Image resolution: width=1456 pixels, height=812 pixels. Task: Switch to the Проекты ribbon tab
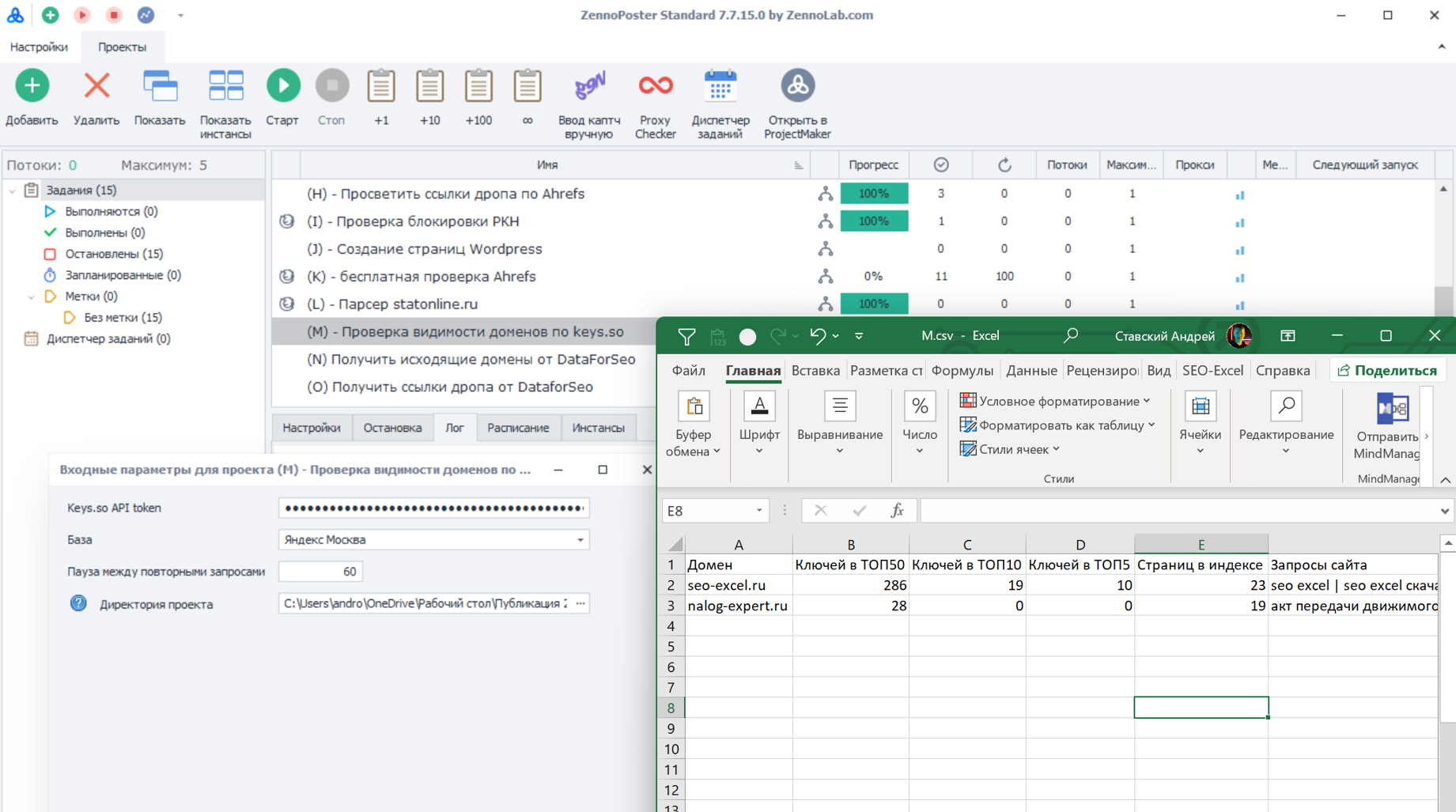pos(122,47)
